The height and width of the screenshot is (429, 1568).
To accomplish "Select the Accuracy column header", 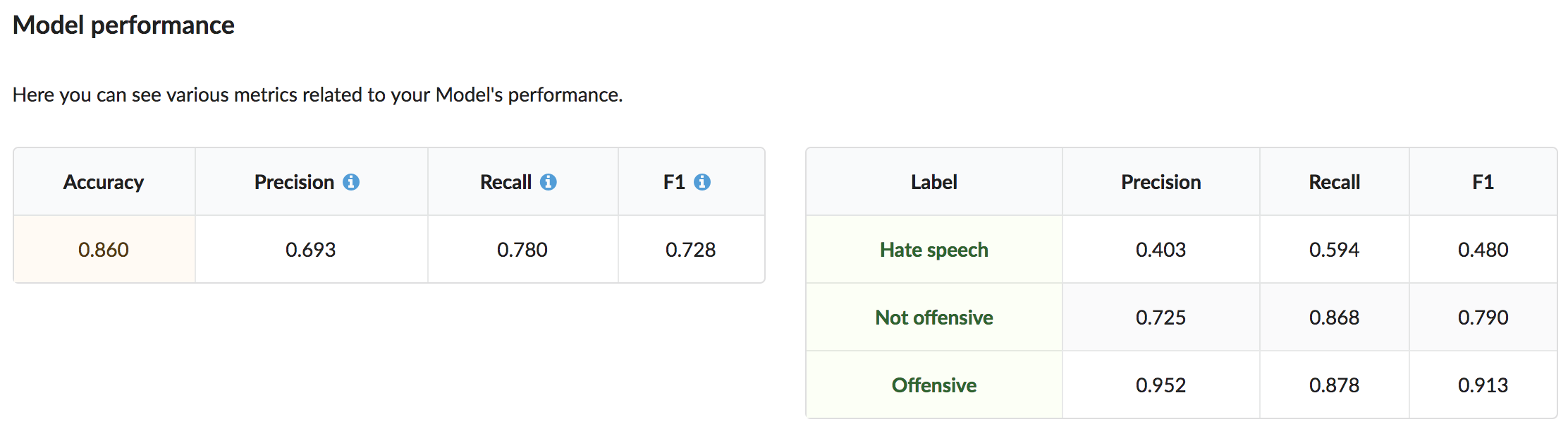I will [104, 182].
